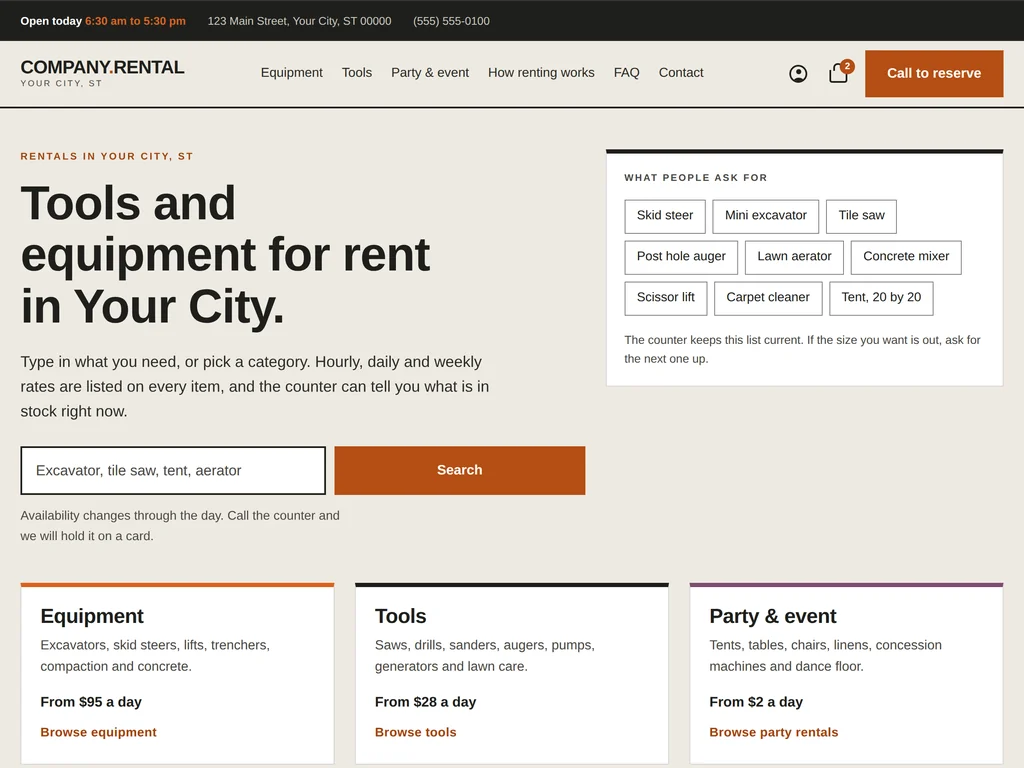Click the orange Search button

pyautogui.click(x=460, y=470)
